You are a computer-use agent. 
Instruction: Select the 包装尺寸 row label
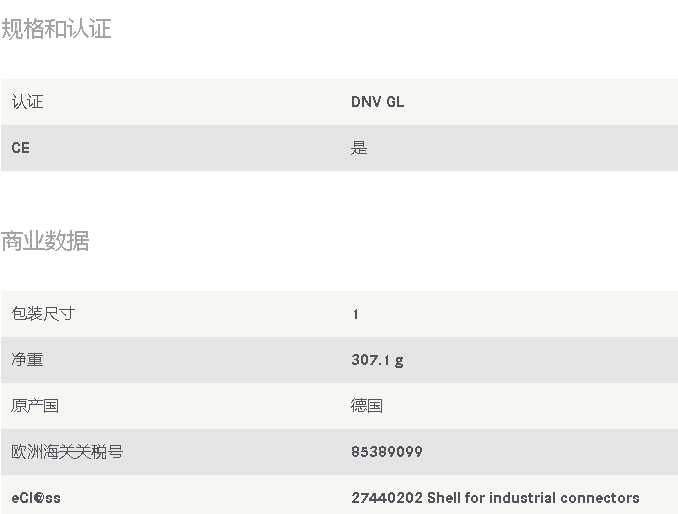tap(43, 314)
